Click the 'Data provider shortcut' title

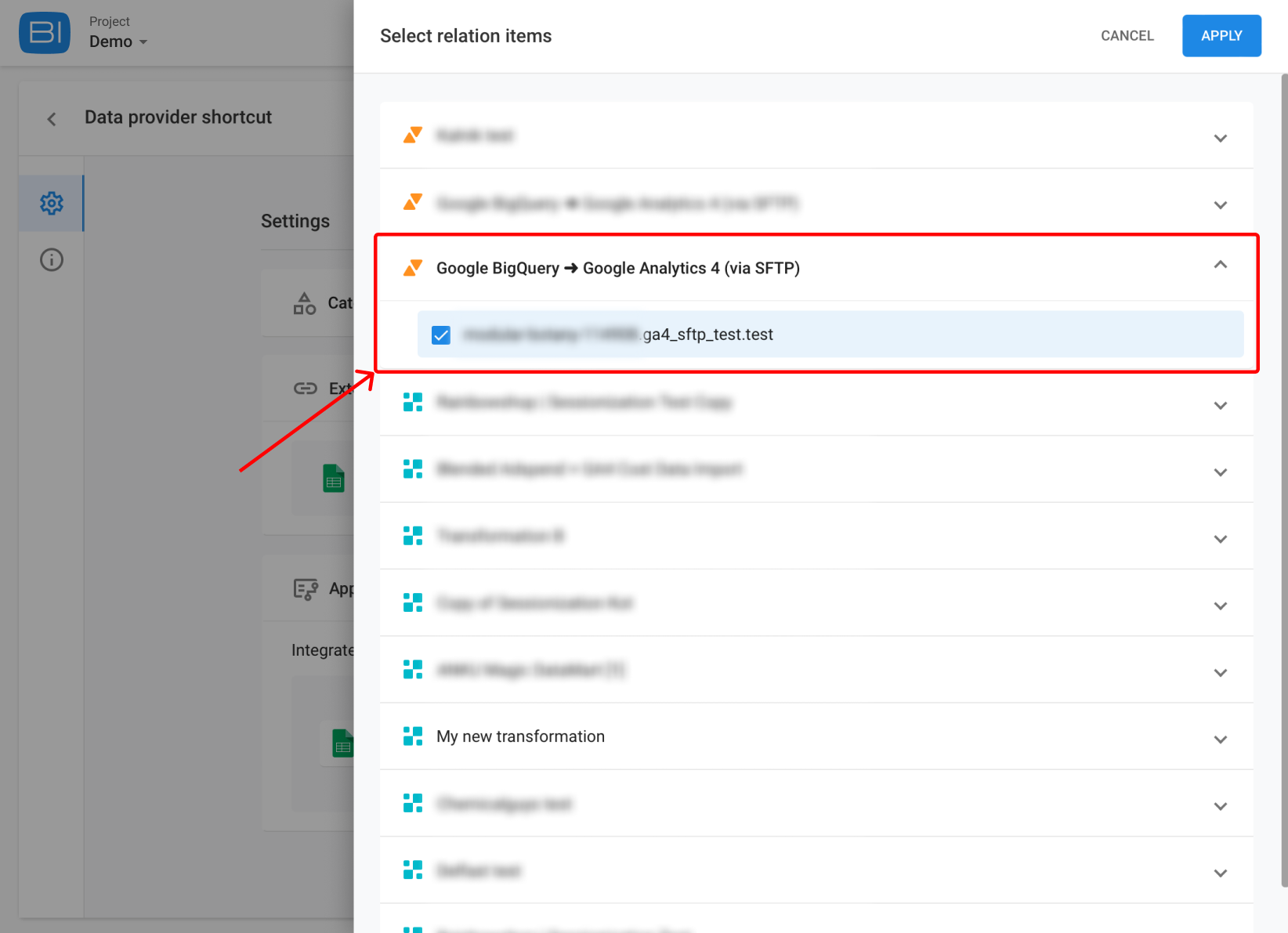[178, 118]
